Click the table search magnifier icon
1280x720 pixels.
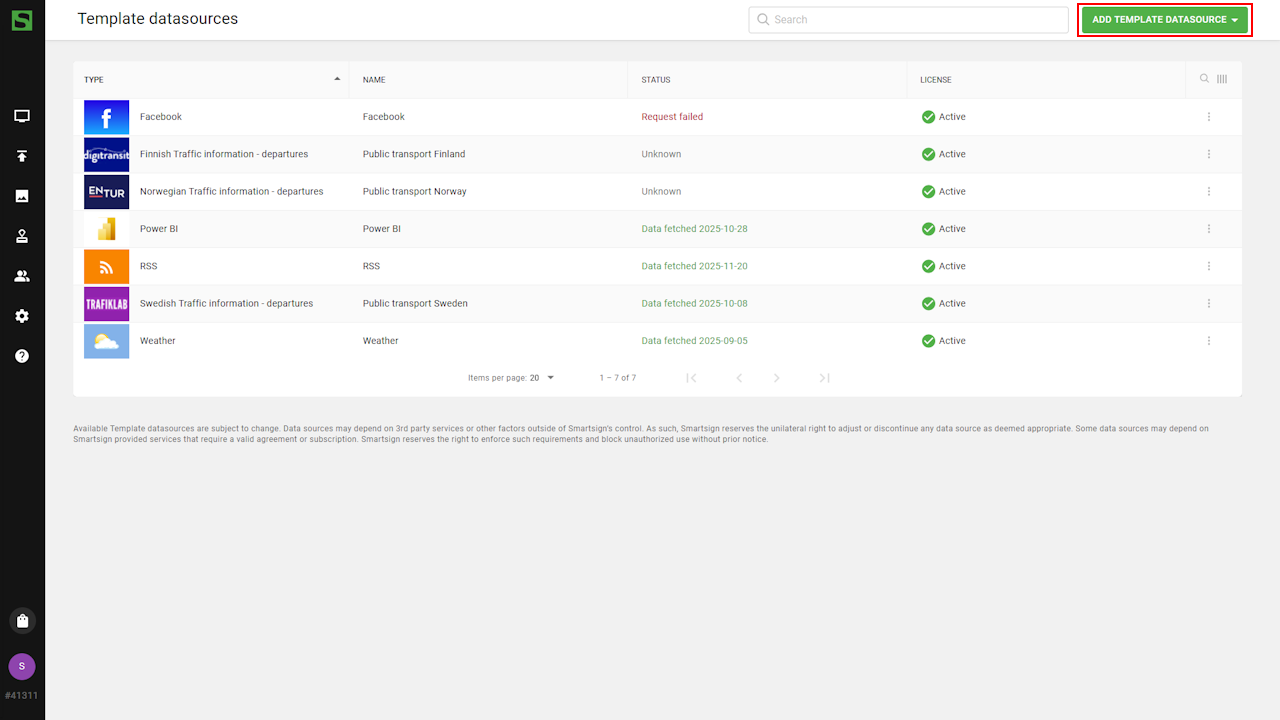coord(1204,79)
